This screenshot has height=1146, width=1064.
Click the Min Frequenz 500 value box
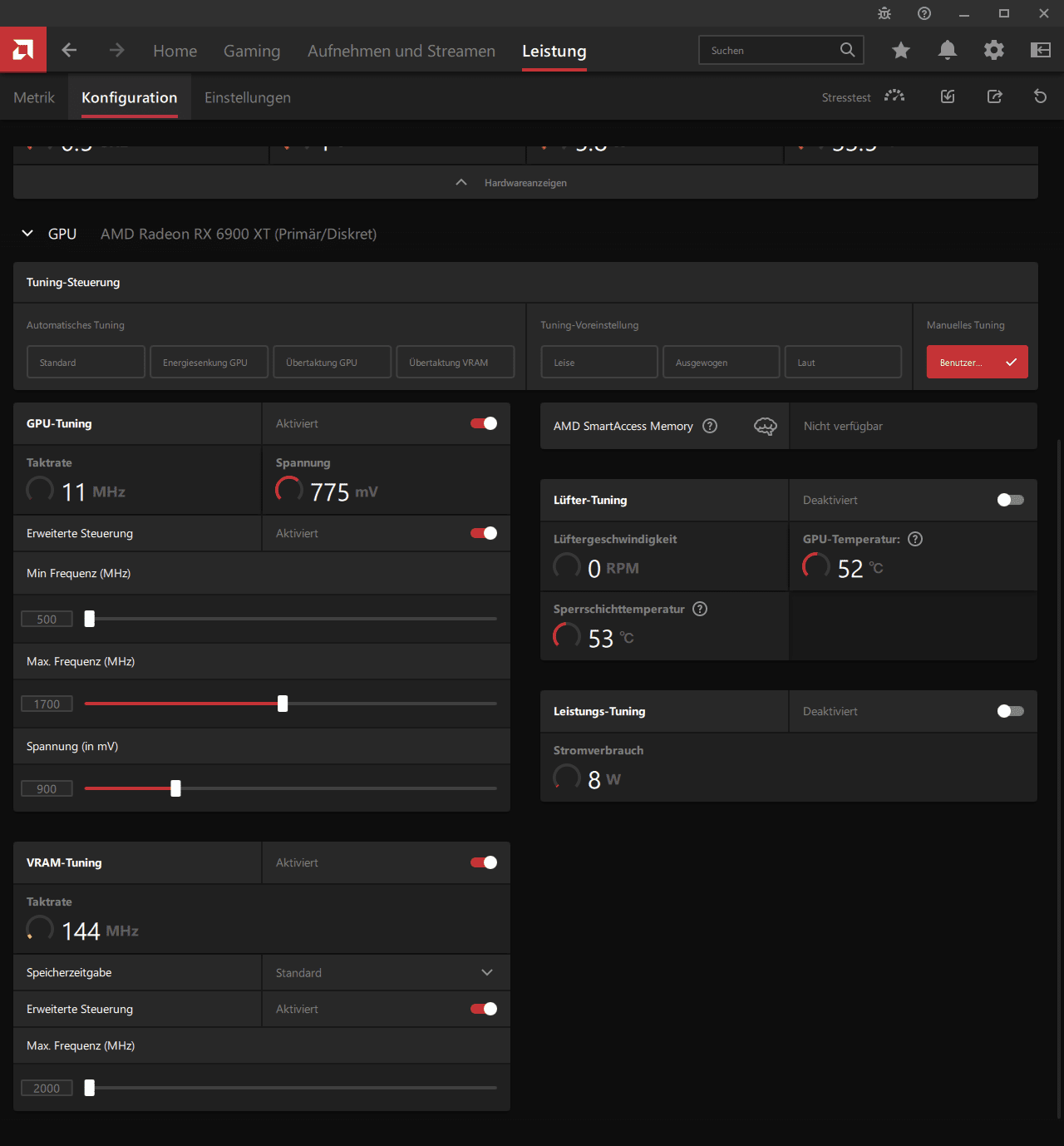pyautogui.click(x=47, y=619)
